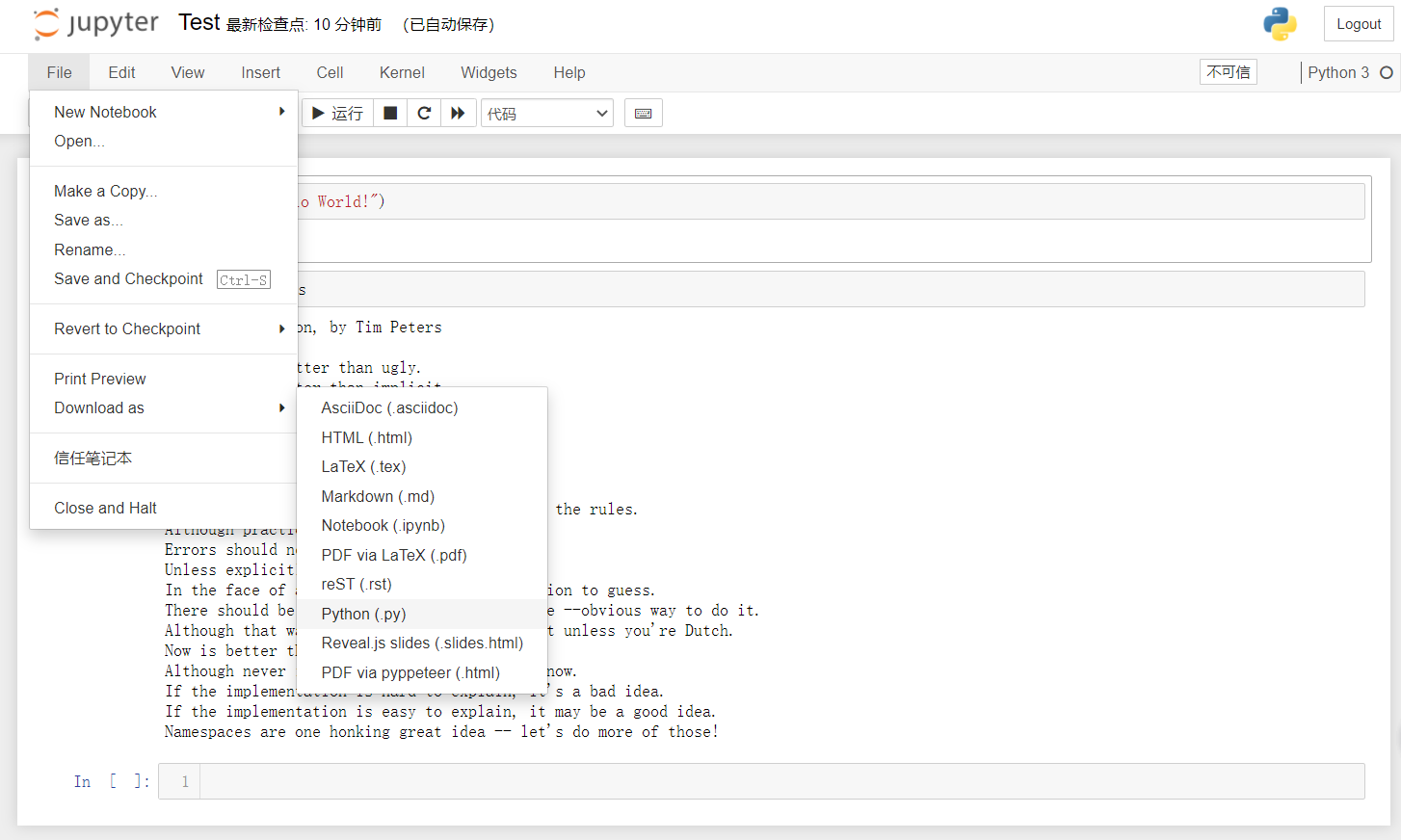Click the Logout button
The height and width of the screenshot is (840, 1401).
pos(1359,23)
